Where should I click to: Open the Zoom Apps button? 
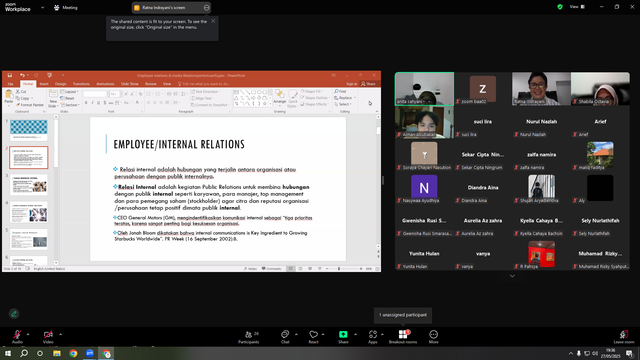(x=373, y=337)
